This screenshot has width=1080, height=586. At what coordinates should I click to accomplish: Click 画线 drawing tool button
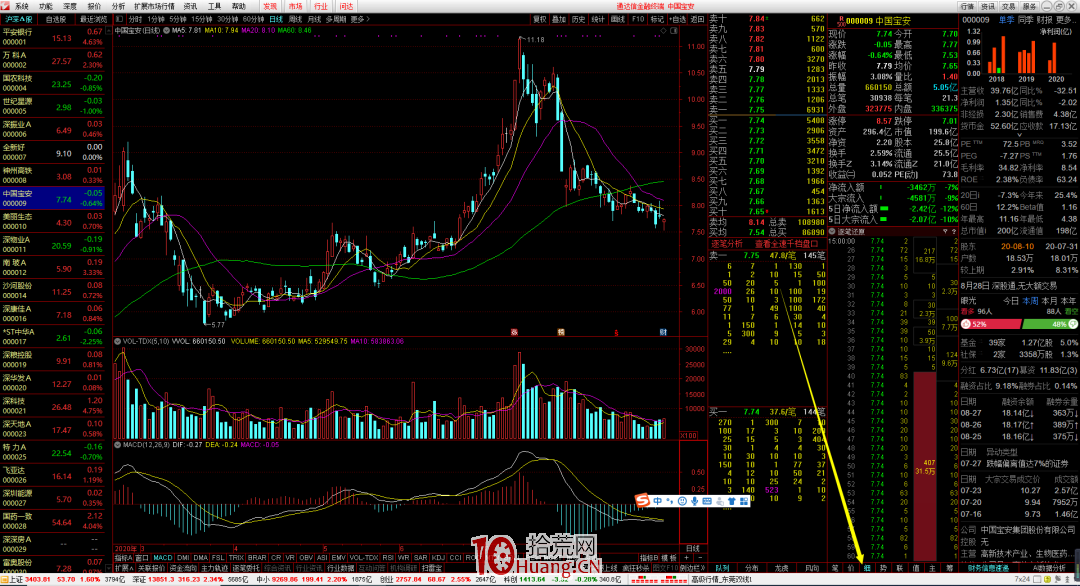(x=618, y=19)
